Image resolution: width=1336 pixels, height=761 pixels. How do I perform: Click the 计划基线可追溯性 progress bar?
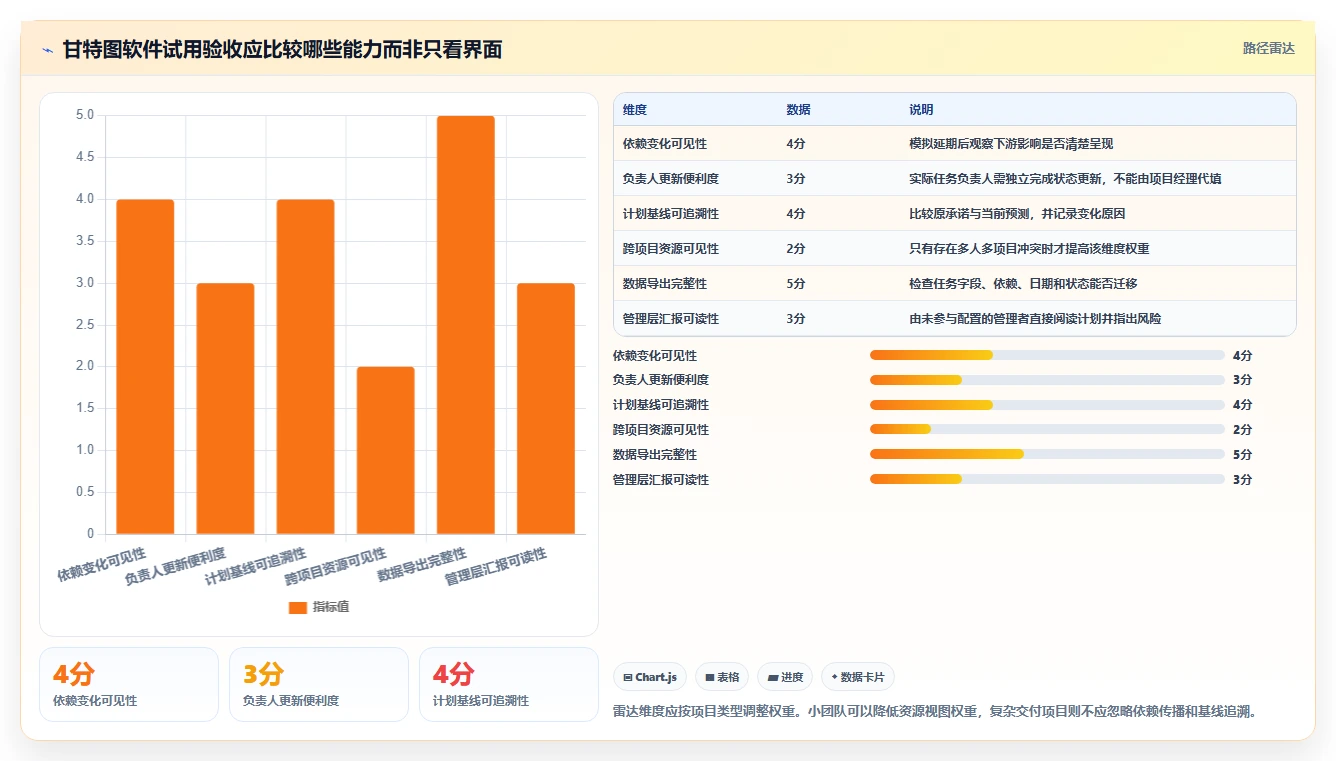click(x=1047, y=405)
